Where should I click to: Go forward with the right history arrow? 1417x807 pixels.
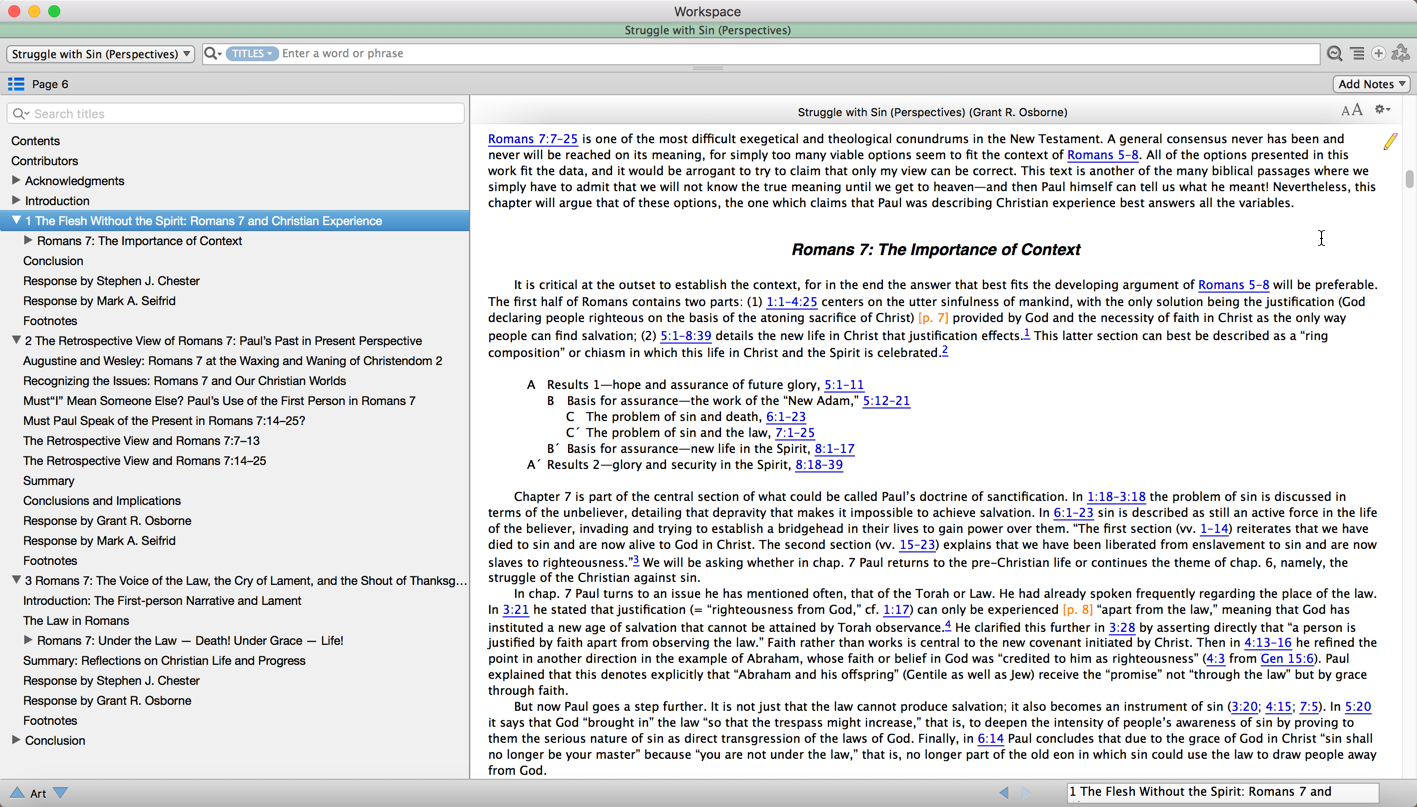point(1026,793)
